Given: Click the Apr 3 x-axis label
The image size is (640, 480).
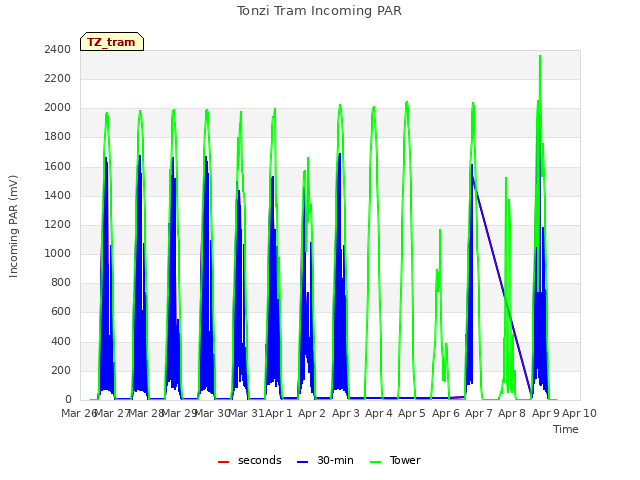Looking at the screenshot, I should point(346,413).
